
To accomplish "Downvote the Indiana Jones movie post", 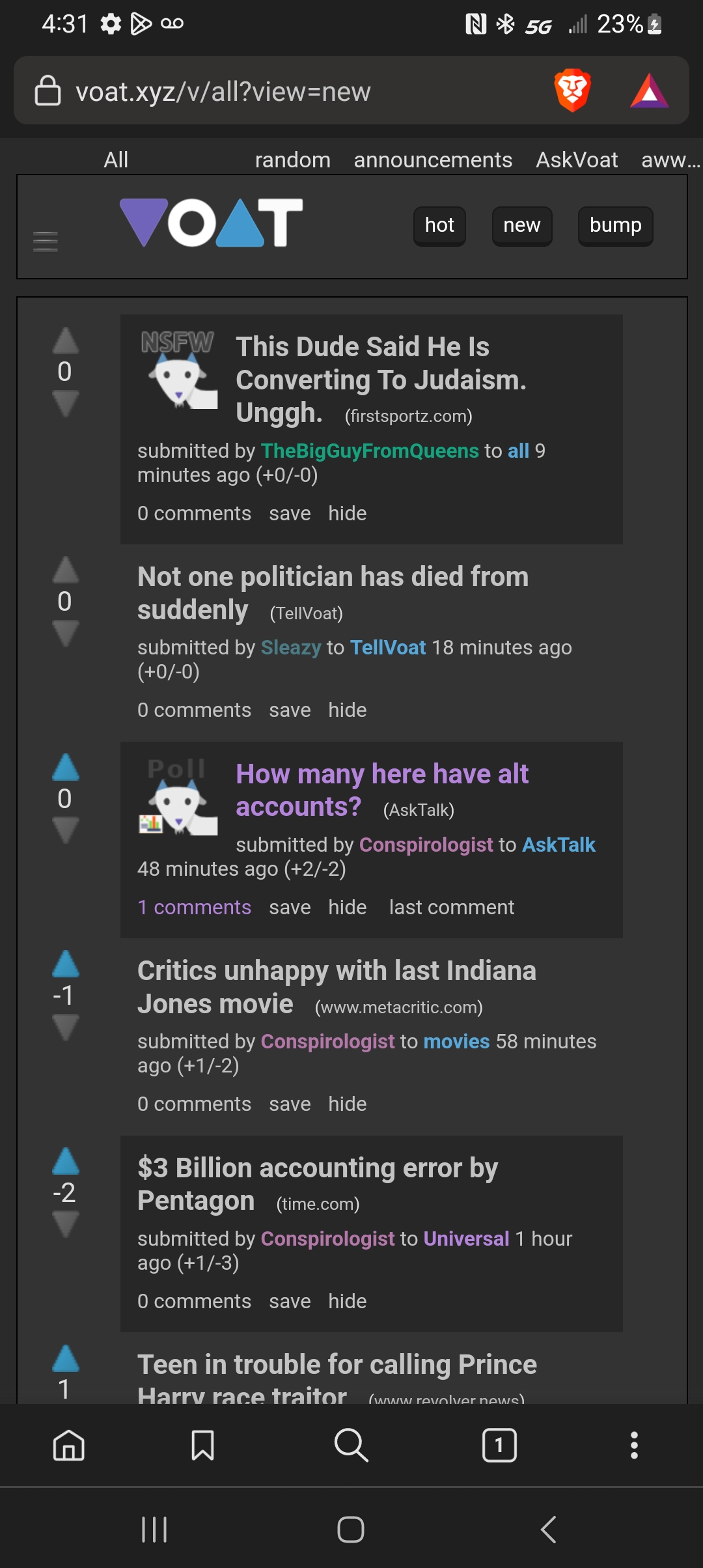I will coord(66,1027).
